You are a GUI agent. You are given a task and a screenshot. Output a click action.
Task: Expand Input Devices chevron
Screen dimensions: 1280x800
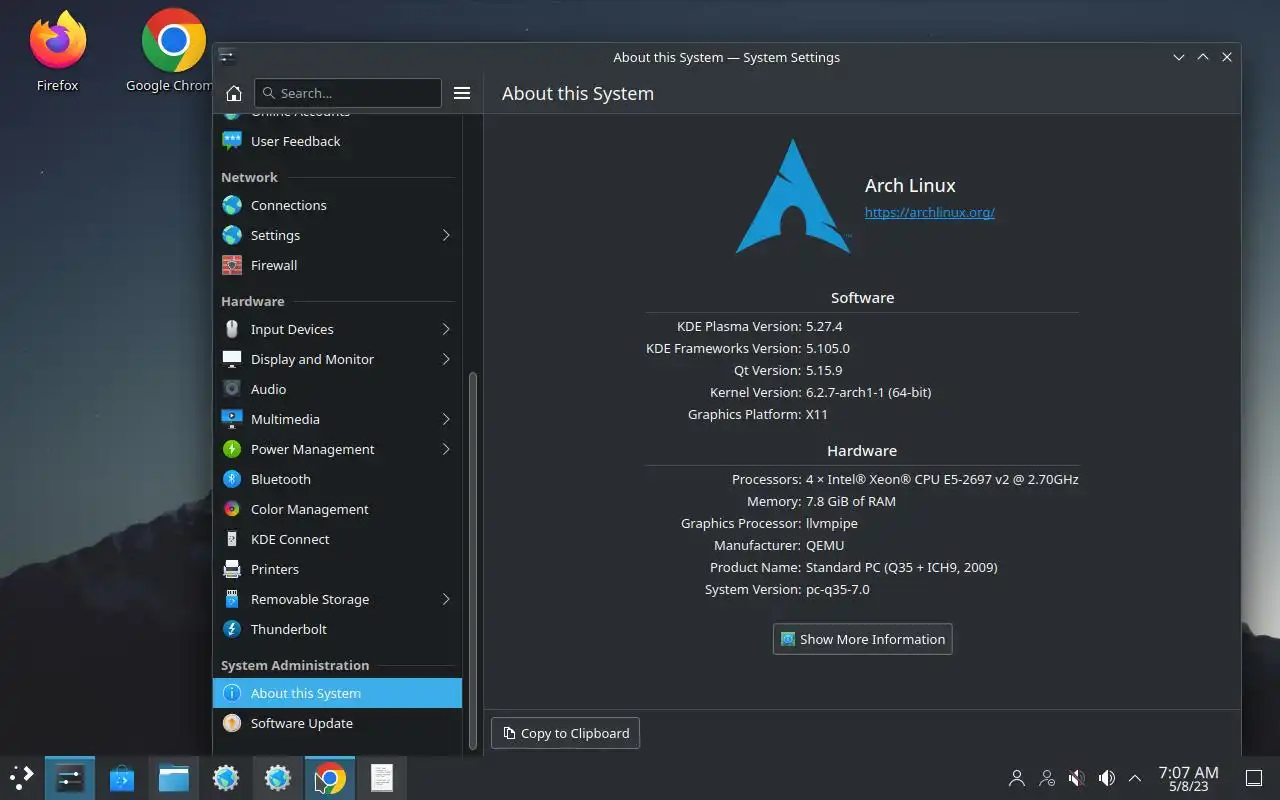pos(446,329)
